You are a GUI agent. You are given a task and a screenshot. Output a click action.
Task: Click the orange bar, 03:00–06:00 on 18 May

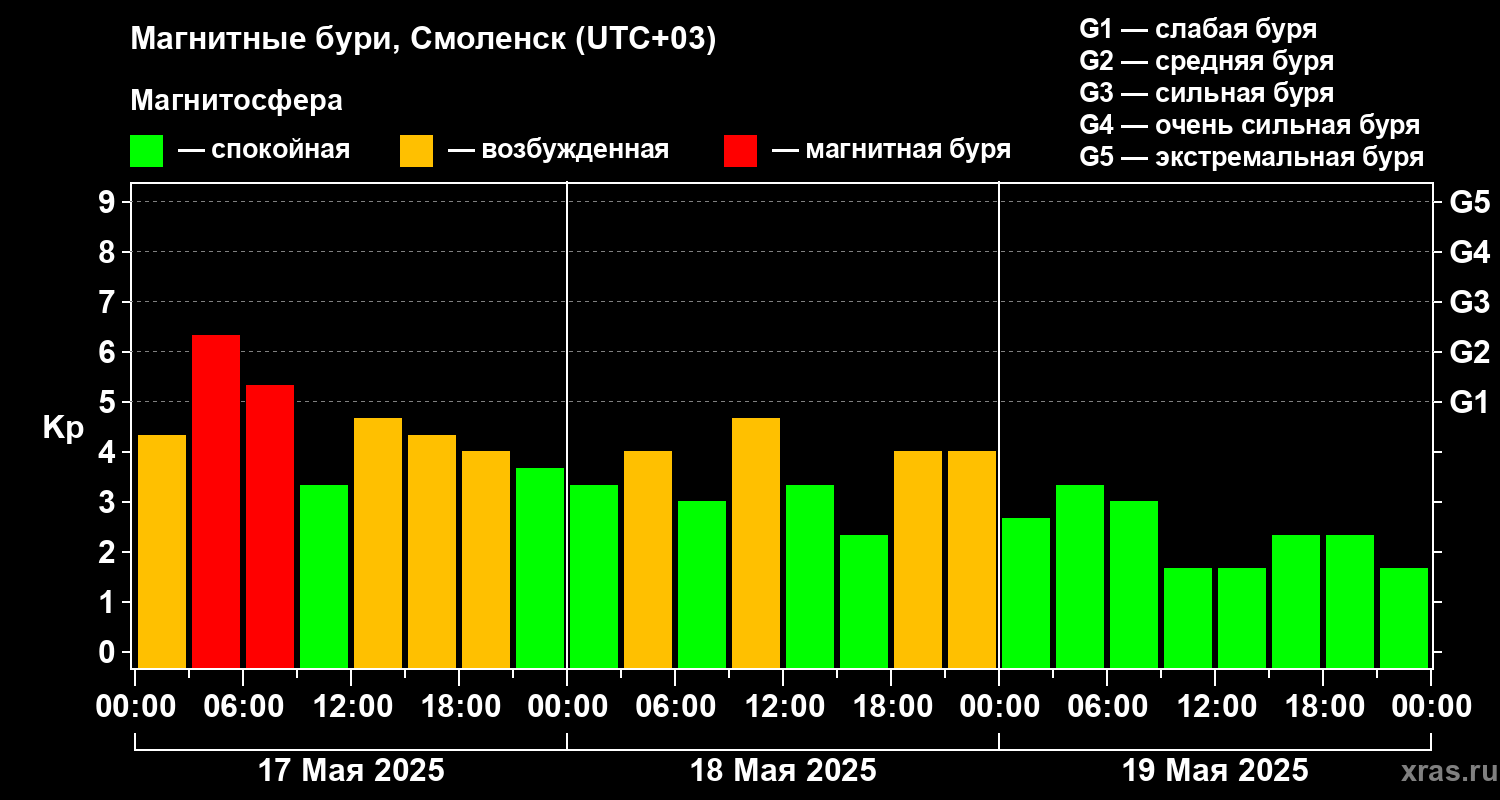tap(648, 559)
